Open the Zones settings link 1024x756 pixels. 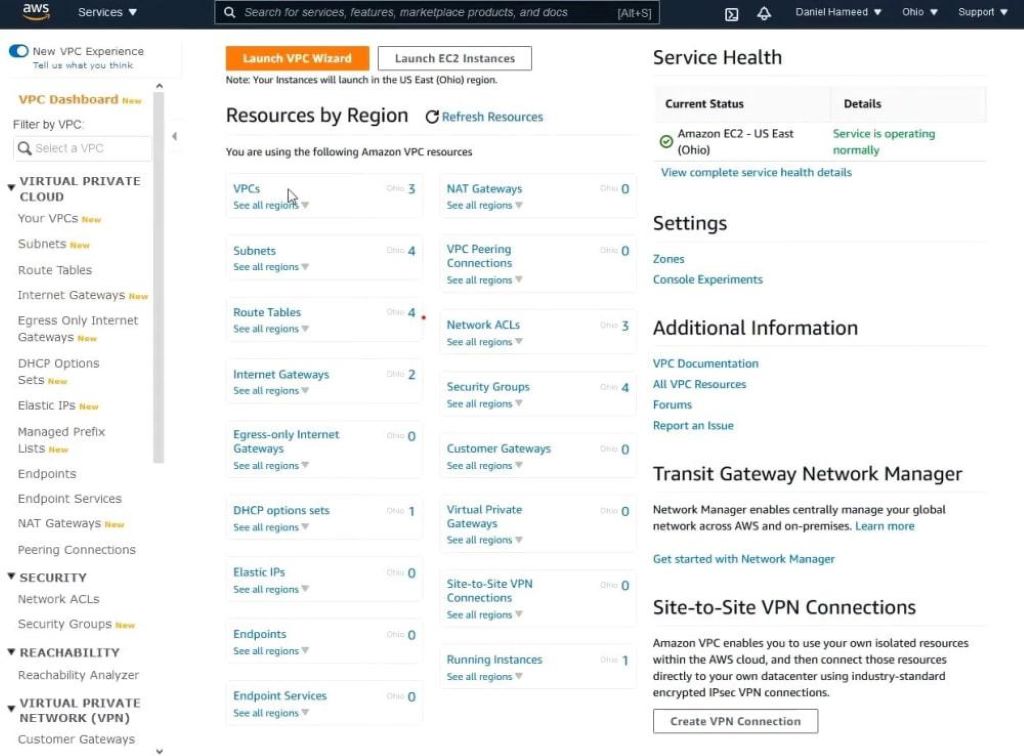pos(669,259)
